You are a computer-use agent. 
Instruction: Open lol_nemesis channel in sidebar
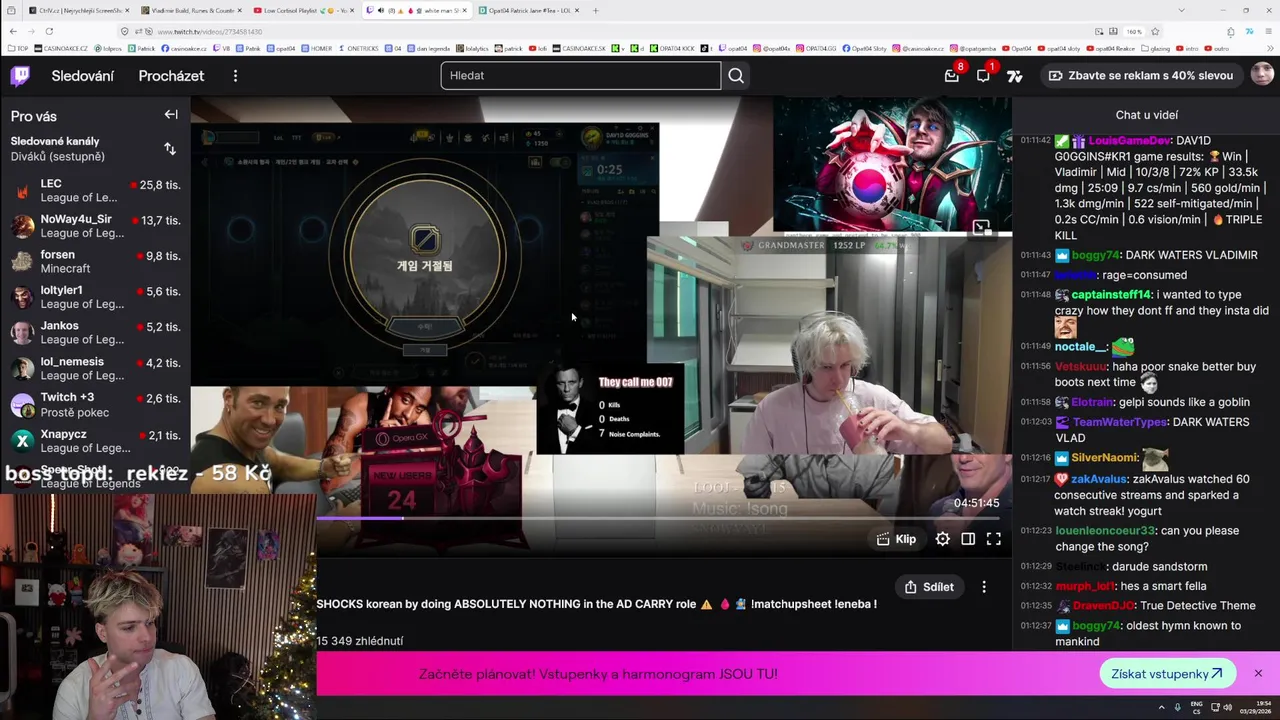(x=95, y=368)
